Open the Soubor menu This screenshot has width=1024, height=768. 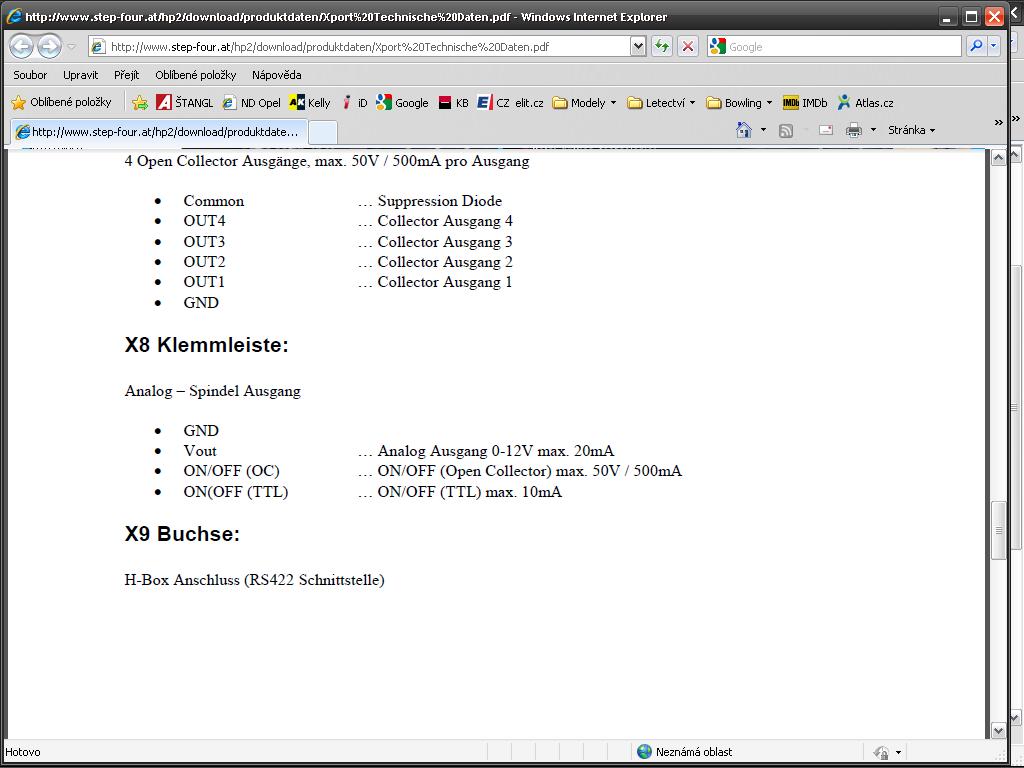pyautogui.click(x=30, y=75)
